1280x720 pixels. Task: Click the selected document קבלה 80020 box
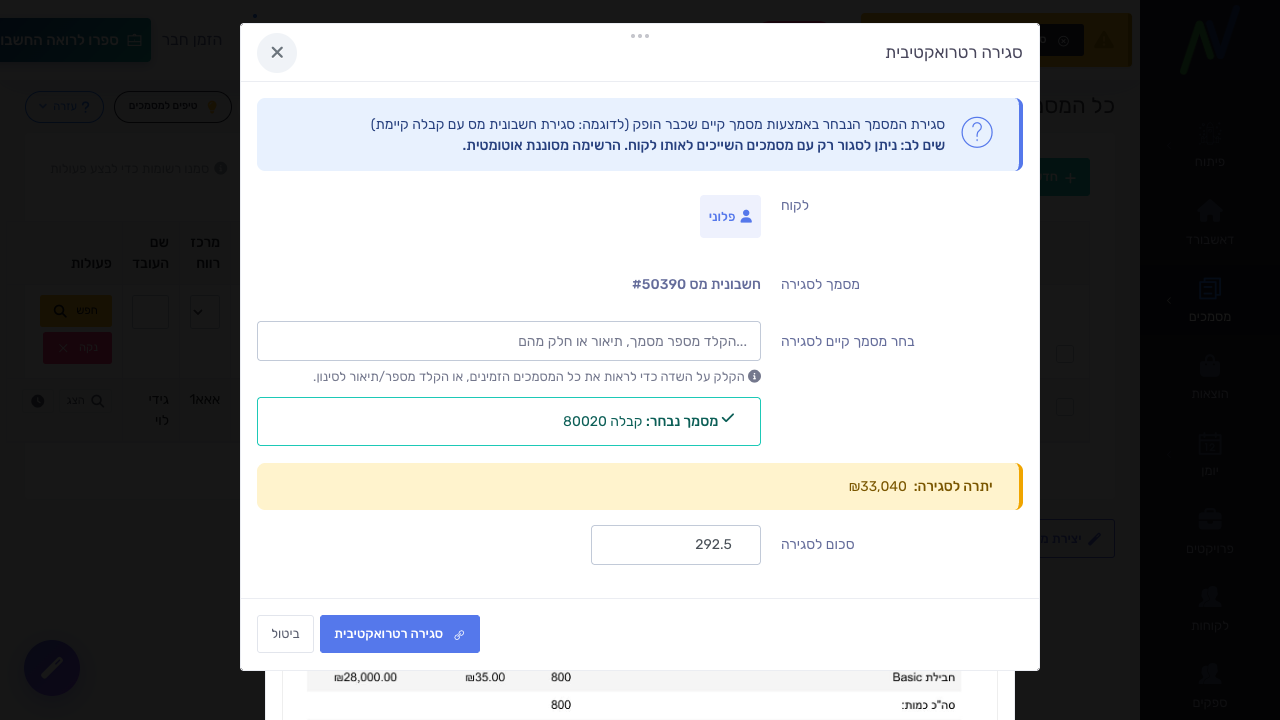tap(509, 421)
